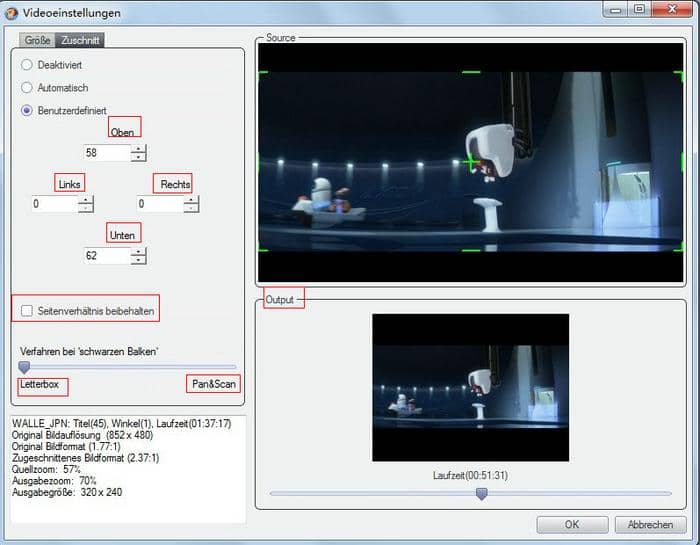
Task: Increase the Oben crop value
Action: (139, 149)
